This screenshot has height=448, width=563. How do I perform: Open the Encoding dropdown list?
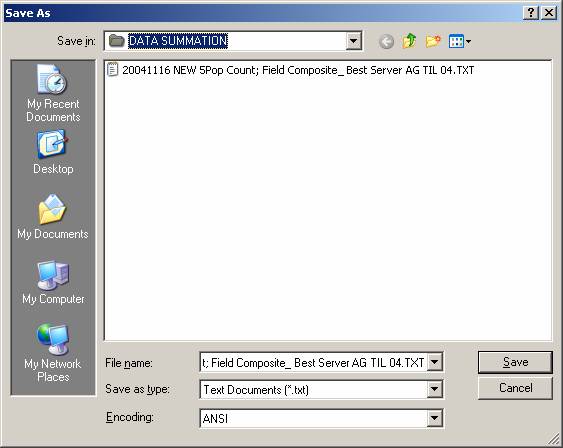[x=434, y=418]
